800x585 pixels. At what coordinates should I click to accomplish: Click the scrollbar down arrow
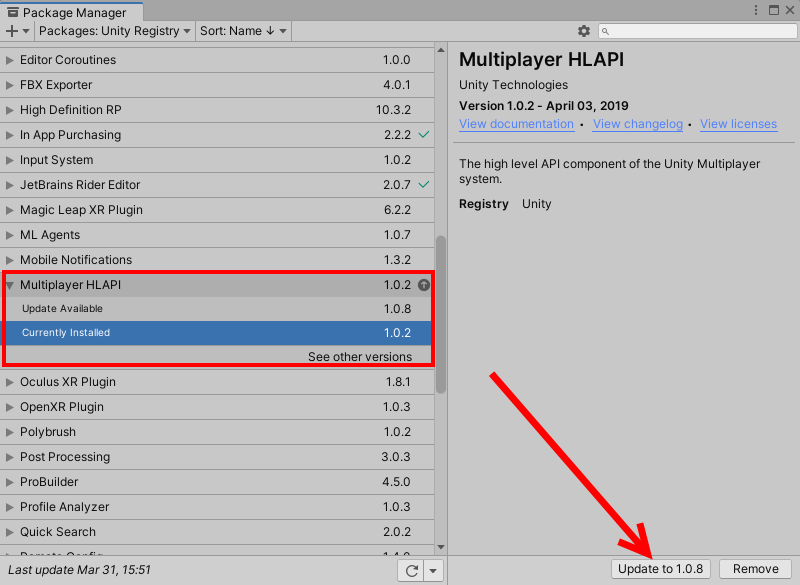(x=441, y=547)
